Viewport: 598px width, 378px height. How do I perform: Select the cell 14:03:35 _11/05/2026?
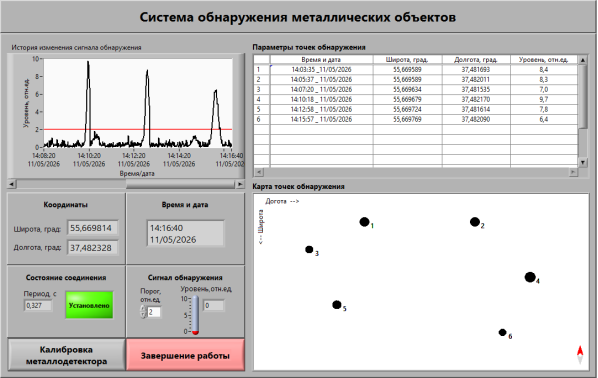[x=321, y=69]
